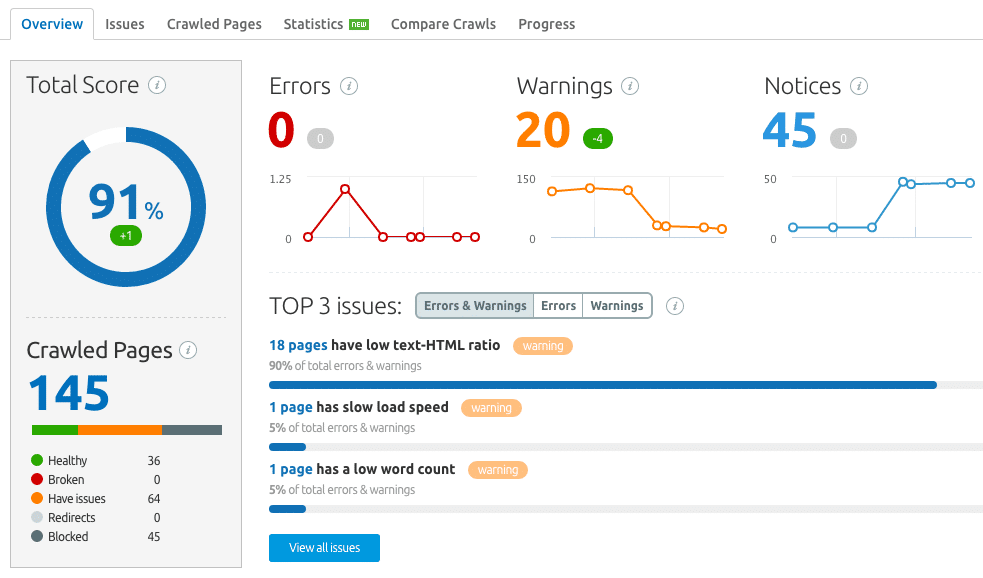
Task: Click the Healthy legend row
Action: [96, 461]
